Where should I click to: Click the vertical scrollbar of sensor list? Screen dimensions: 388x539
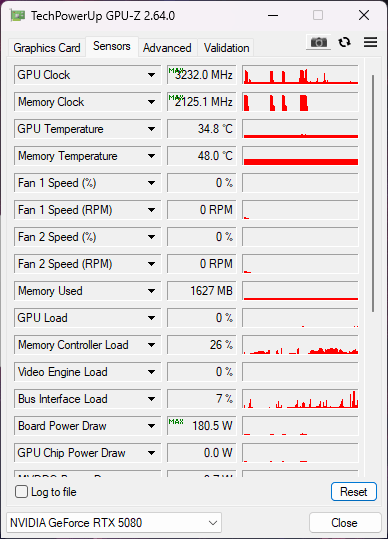(x=373, y=192)
